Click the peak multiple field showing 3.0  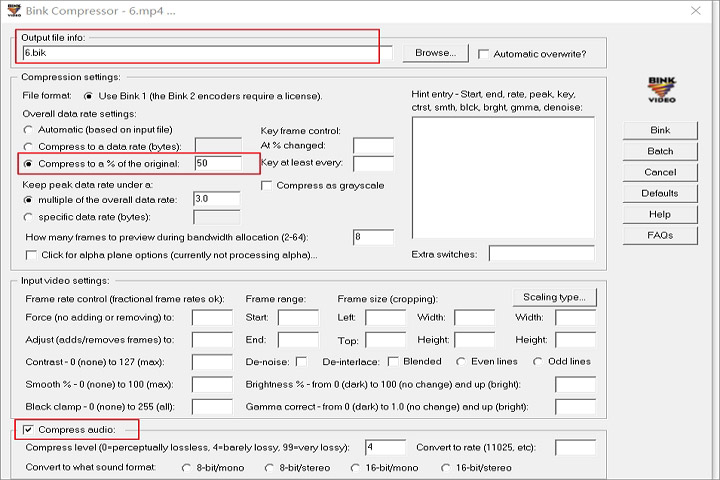coord(217,199)
